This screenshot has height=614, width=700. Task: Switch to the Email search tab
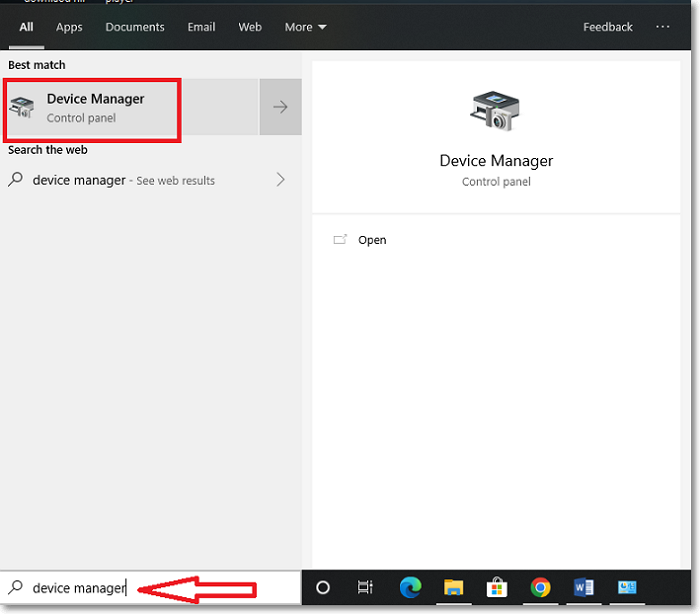pos(201,27)
